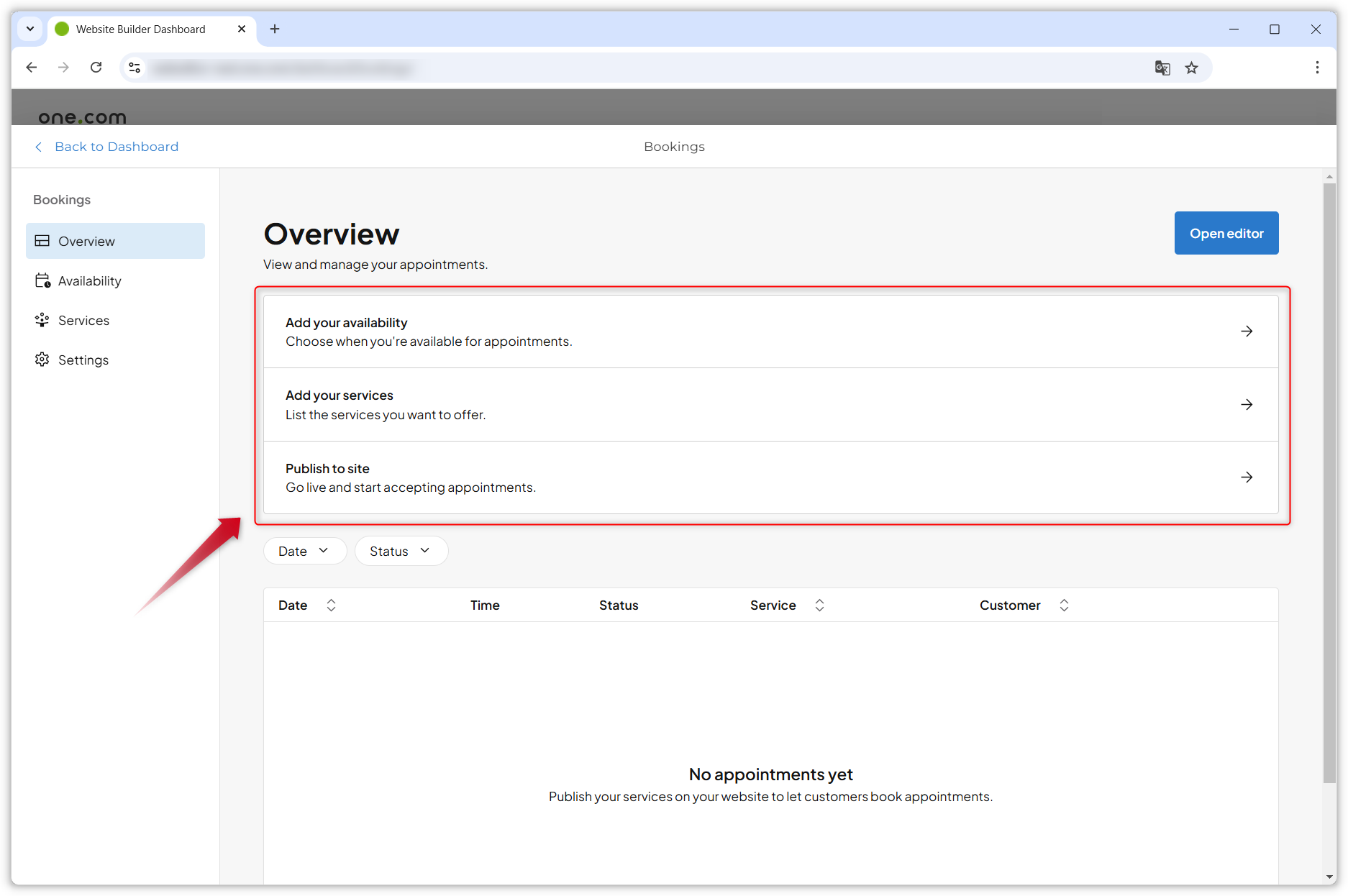Click inside the browser address bar
Viewport: 1348px width, 896px height.
(x=504, y=67)
